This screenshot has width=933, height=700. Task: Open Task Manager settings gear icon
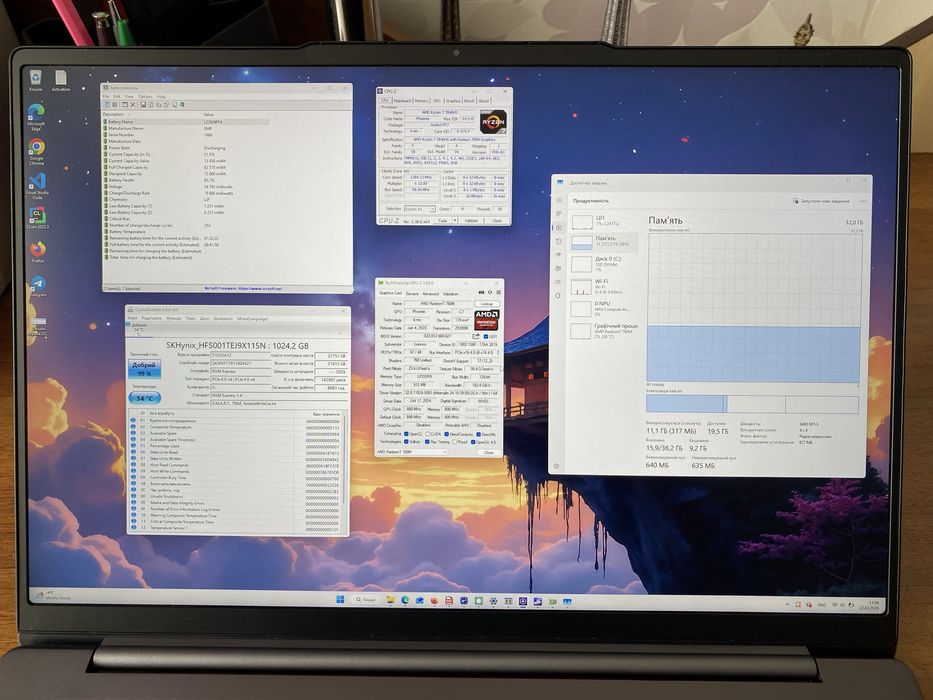[x=557, y=466]
